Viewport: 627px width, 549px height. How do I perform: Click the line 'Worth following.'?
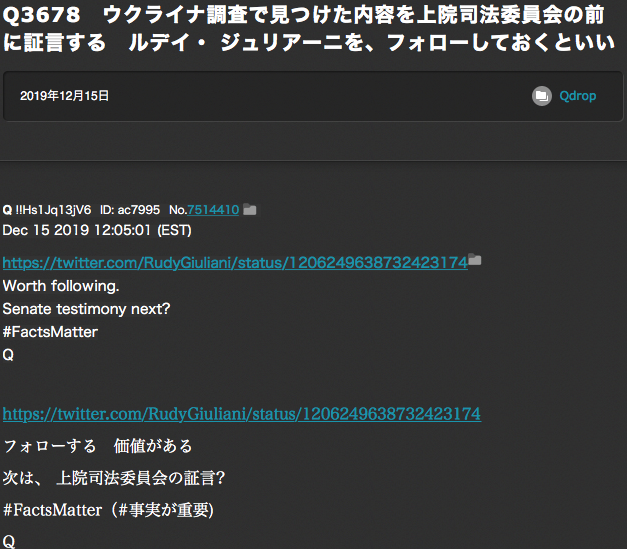[x=61, y=286]
